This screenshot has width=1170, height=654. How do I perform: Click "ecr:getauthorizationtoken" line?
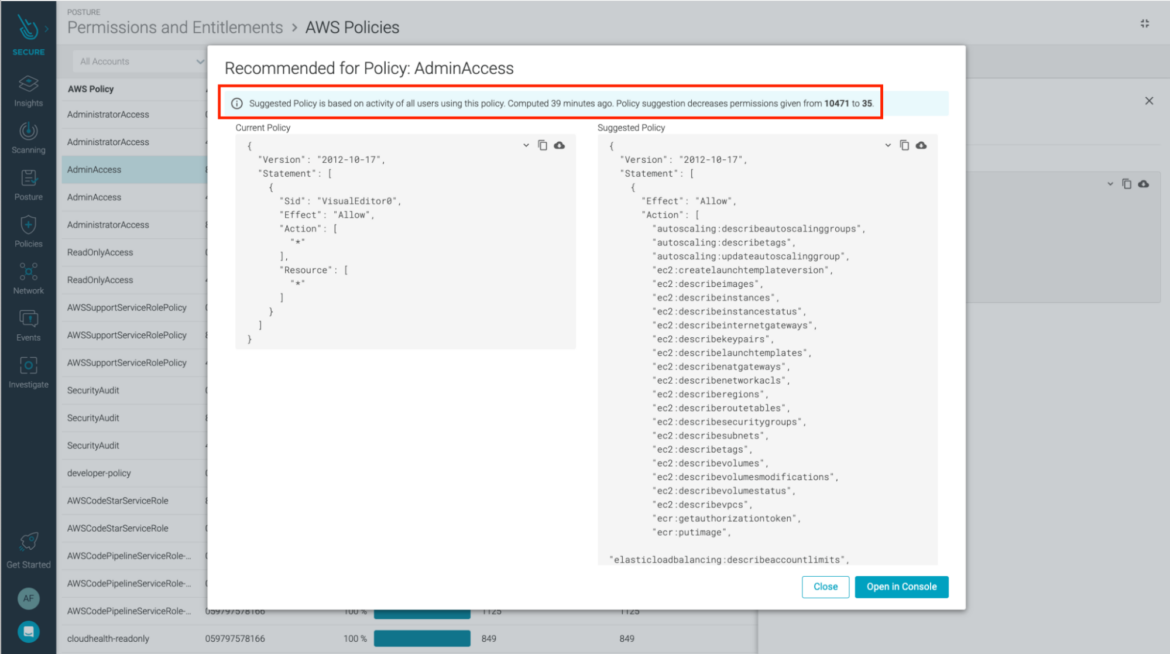[727, 518]
